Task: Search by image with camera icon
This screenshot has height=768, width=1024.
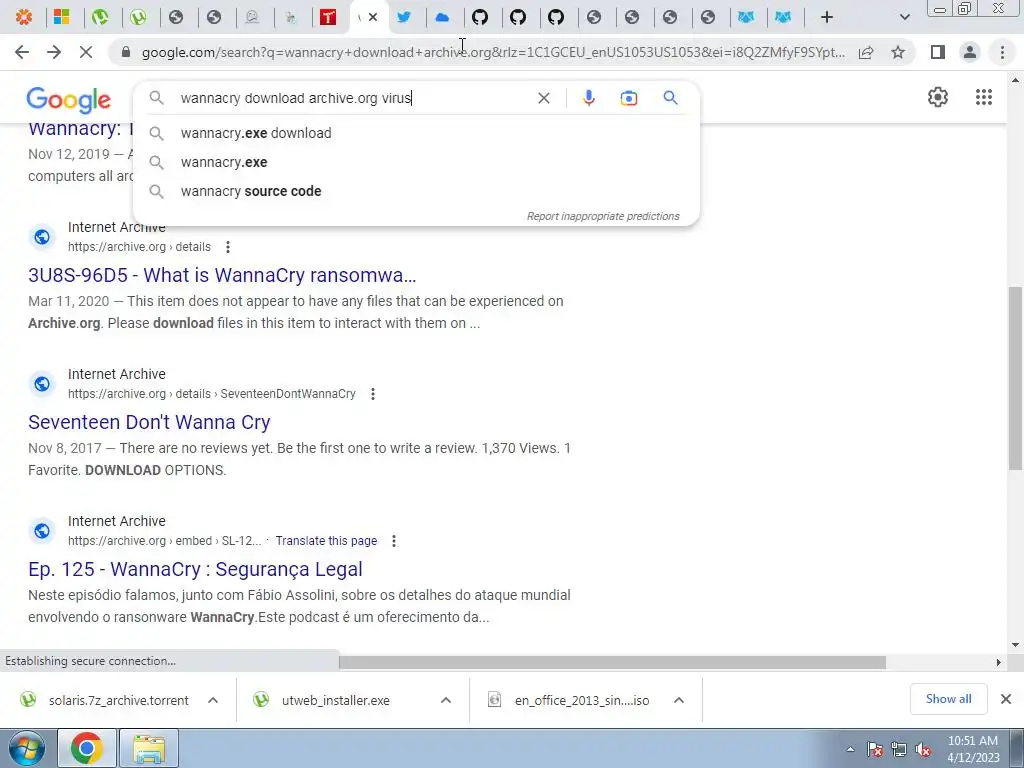Action: [x=628, y=98]
